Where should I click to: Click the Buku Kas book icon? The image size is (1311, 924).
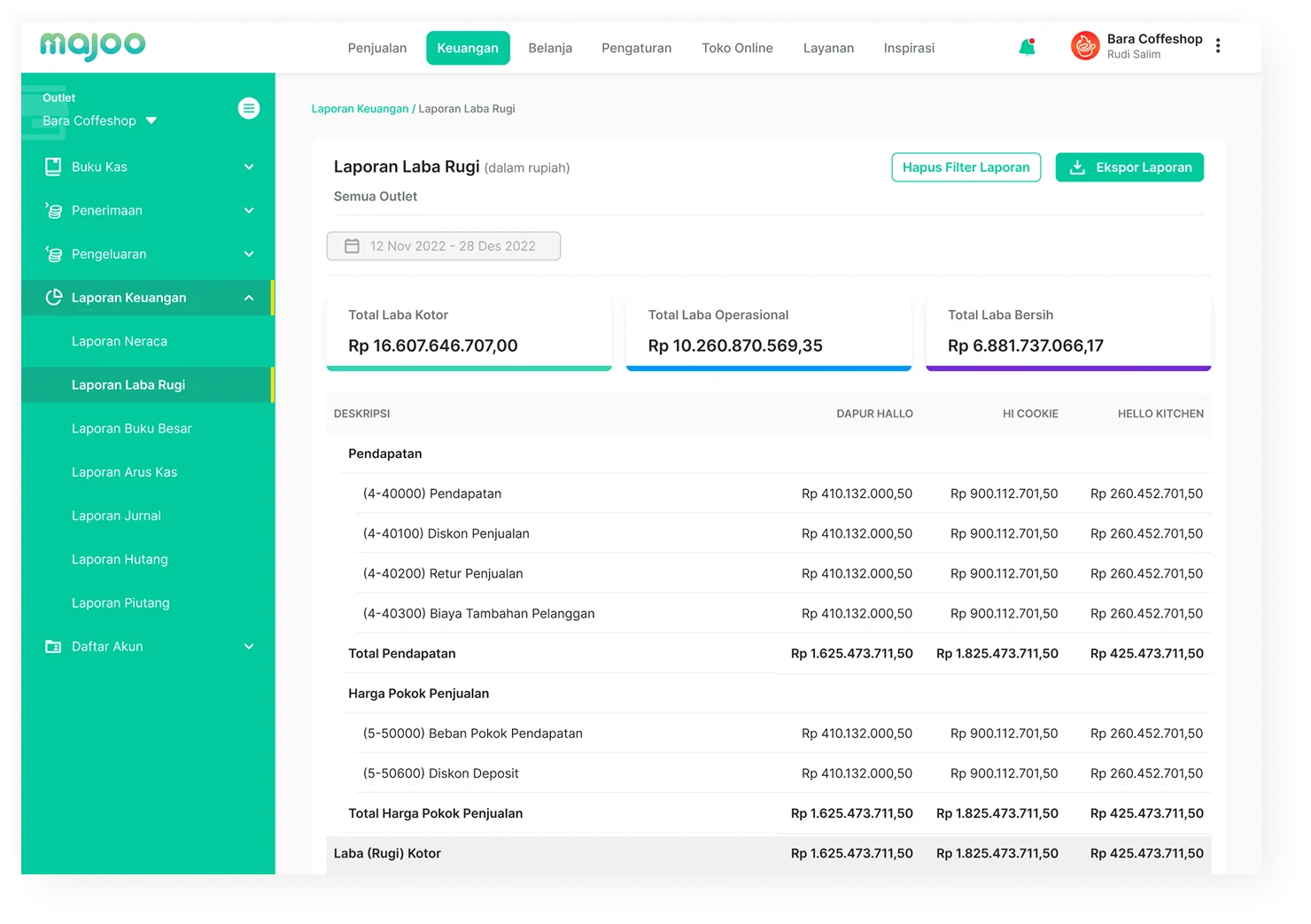tap(54, 167)
